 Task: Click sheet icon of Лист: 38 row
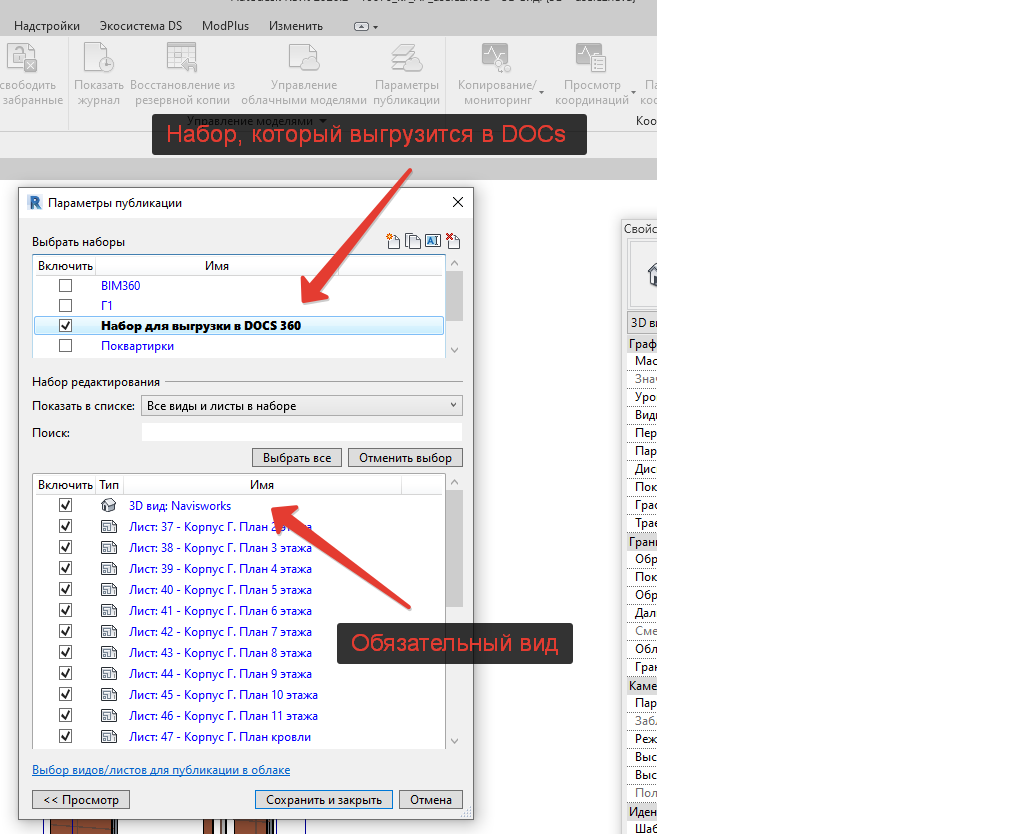pyautogui.click(x=108, y=547)
